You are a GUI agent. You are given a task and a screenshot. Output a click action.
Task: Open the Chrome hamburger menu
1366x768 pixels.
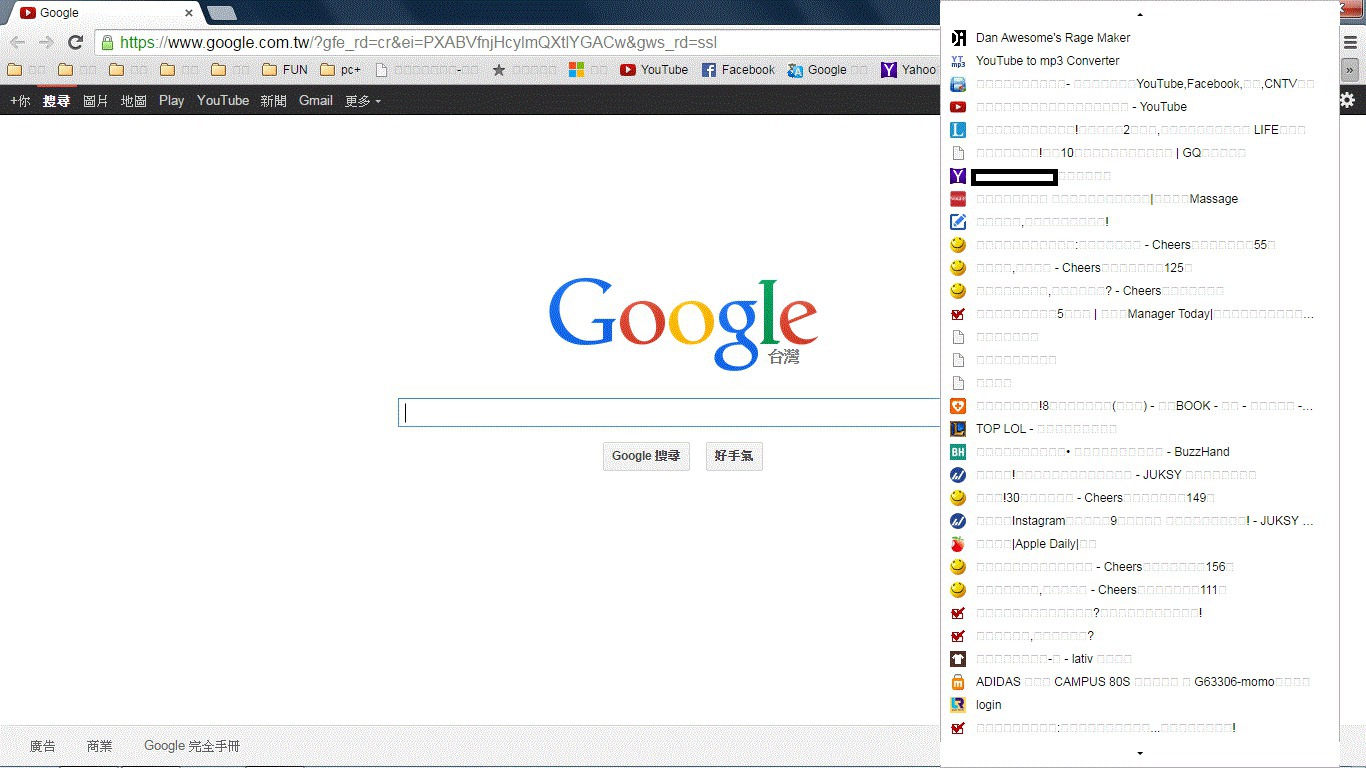tap(1351, 42)
